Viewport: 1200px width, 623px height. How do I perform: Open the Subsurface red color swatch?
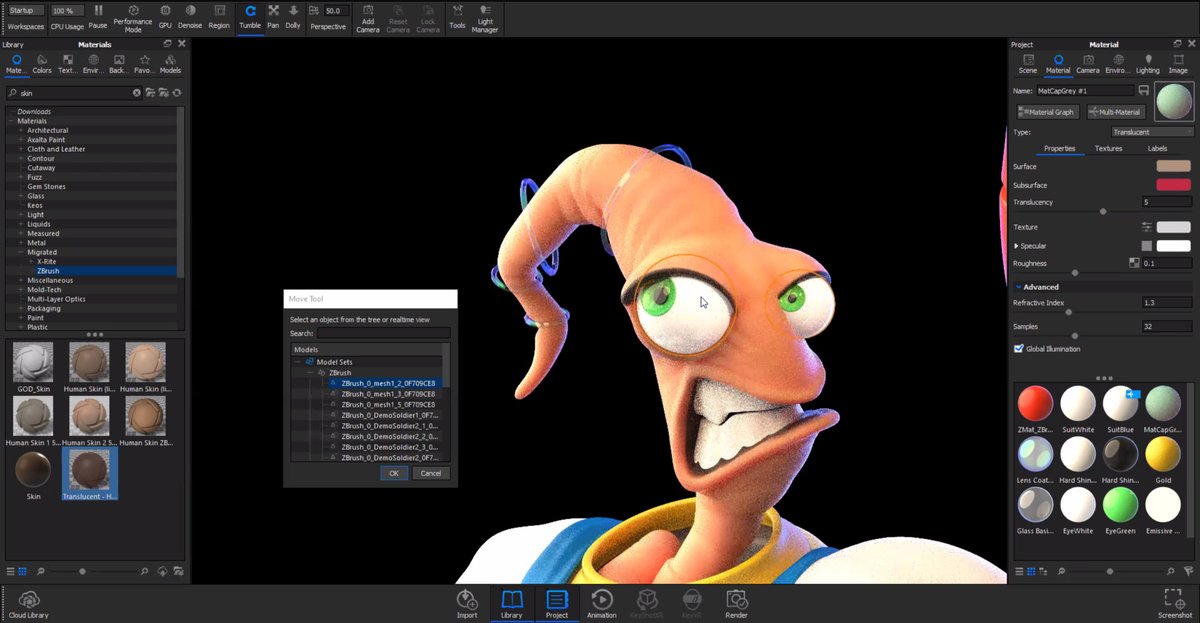coord(1174,184)
